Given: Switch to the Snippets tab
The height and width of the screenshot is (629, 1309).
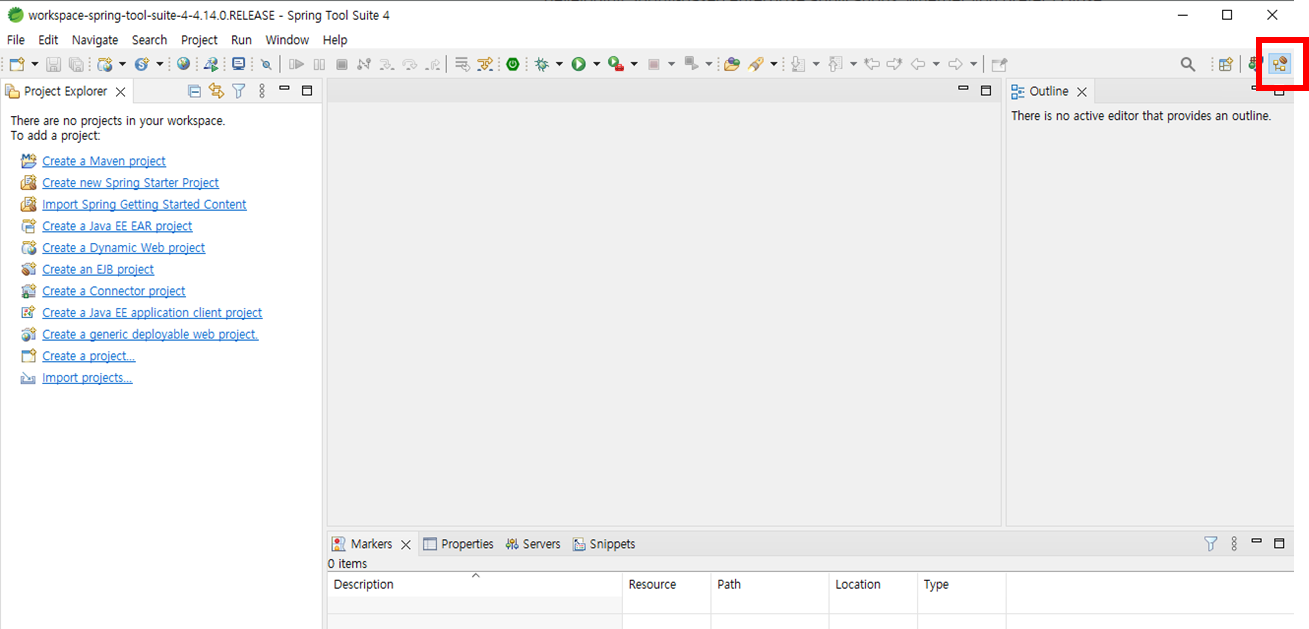Looking at the screenshot, I should coord(604,544).
